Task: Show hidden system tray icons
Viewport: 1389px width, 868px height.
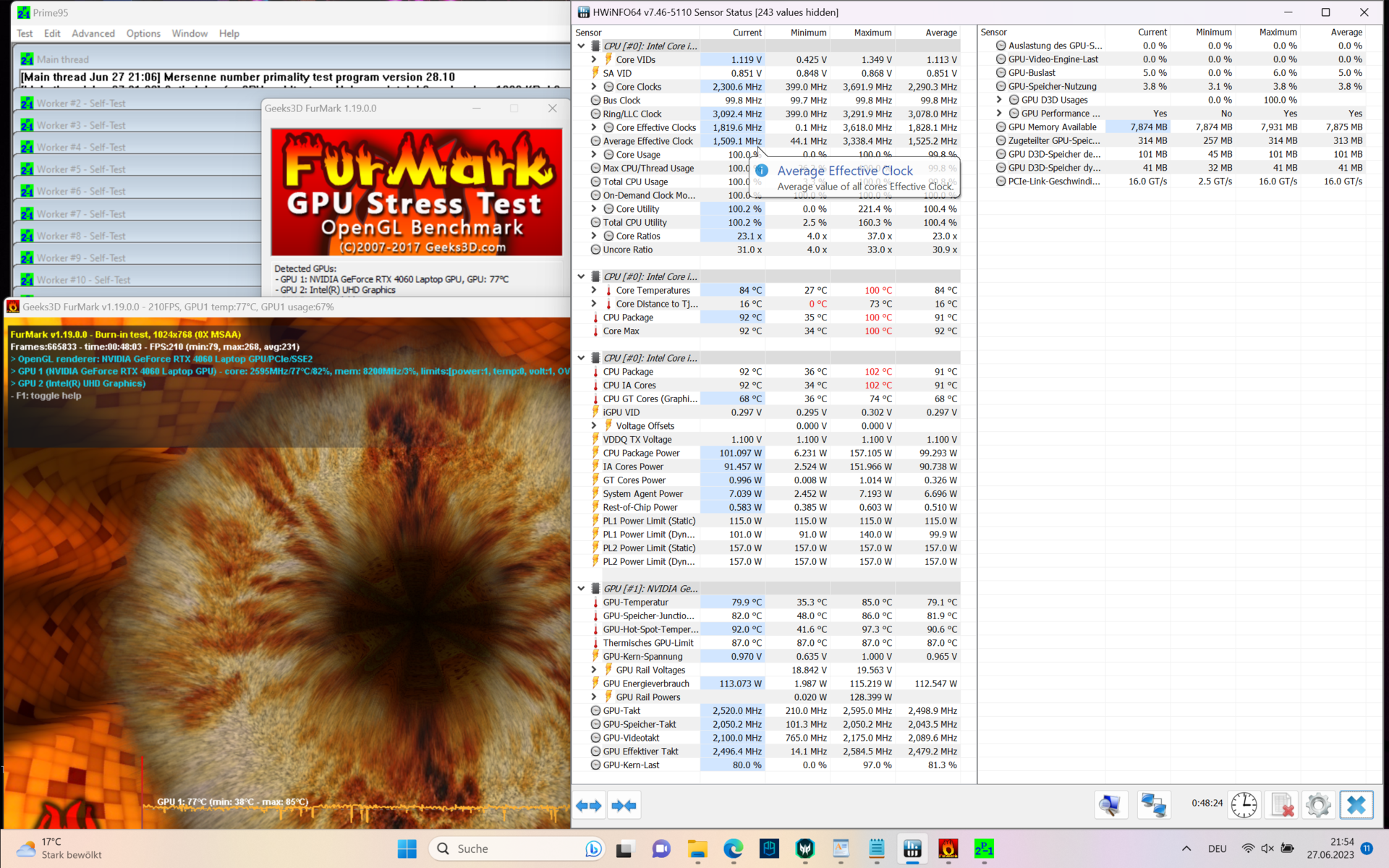Action: [x=1186, y=848]
